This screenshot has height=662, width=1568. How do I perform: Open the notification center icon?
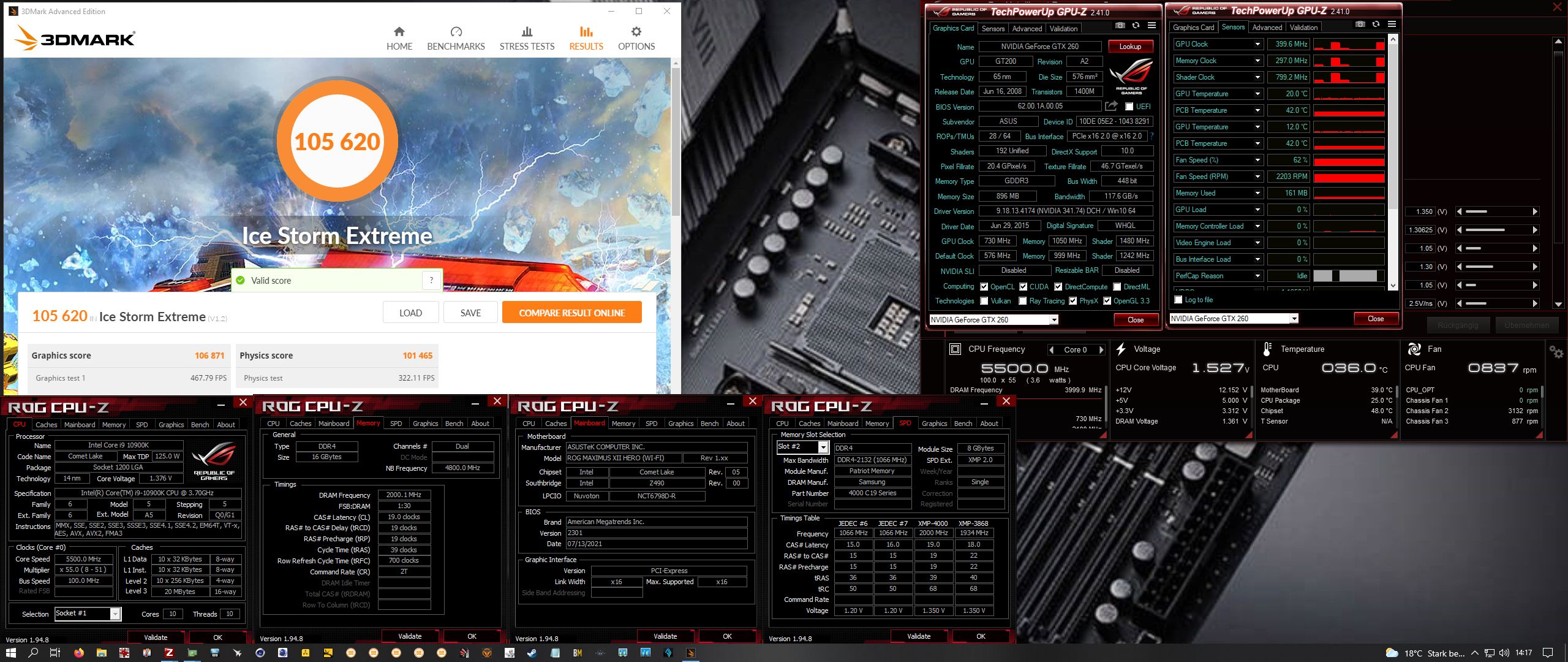(1548, 653)
